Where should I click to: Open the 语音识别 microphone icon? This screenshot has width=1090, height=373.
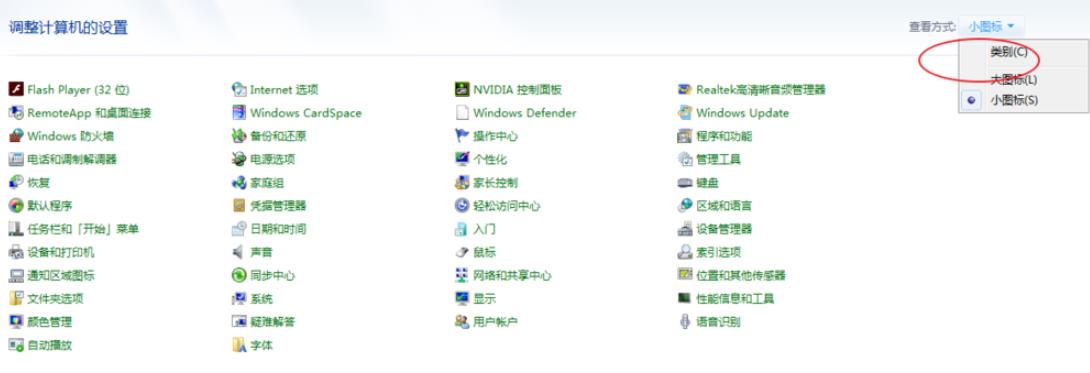click(x=685, y=322)
